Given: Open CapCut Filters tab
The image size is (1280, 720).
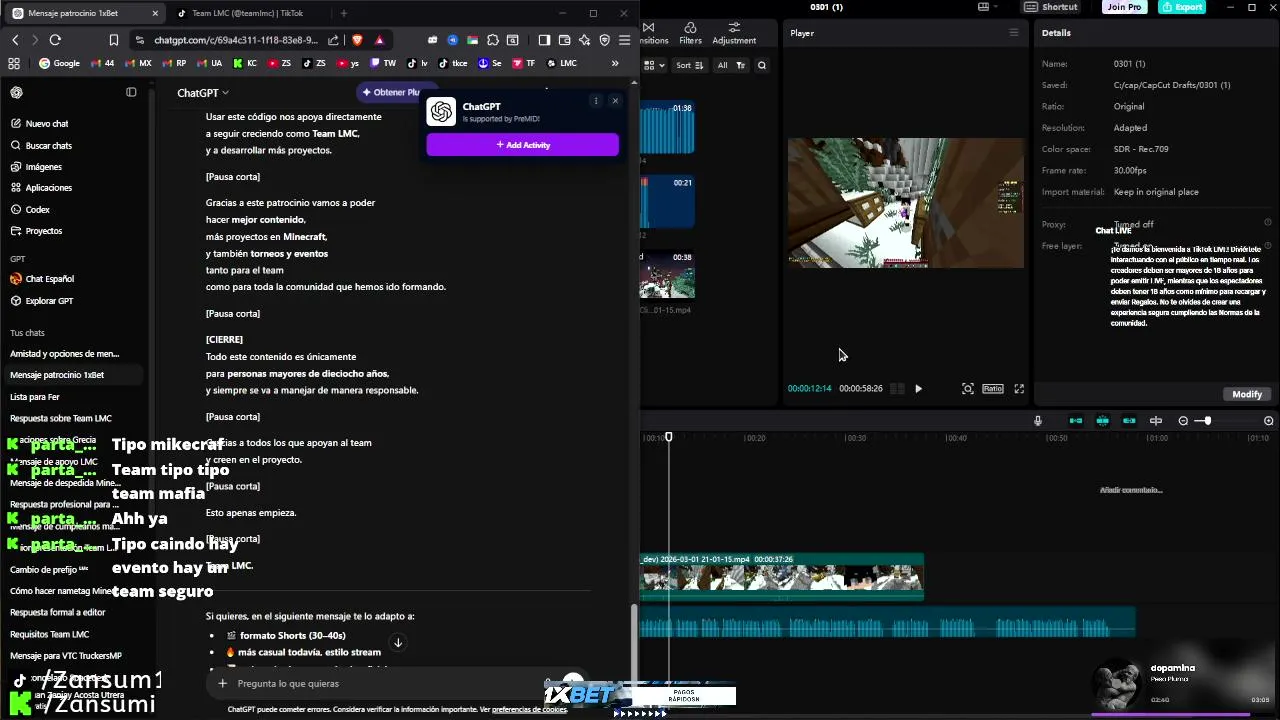Looking at the screenshot, I should point(690,33).
